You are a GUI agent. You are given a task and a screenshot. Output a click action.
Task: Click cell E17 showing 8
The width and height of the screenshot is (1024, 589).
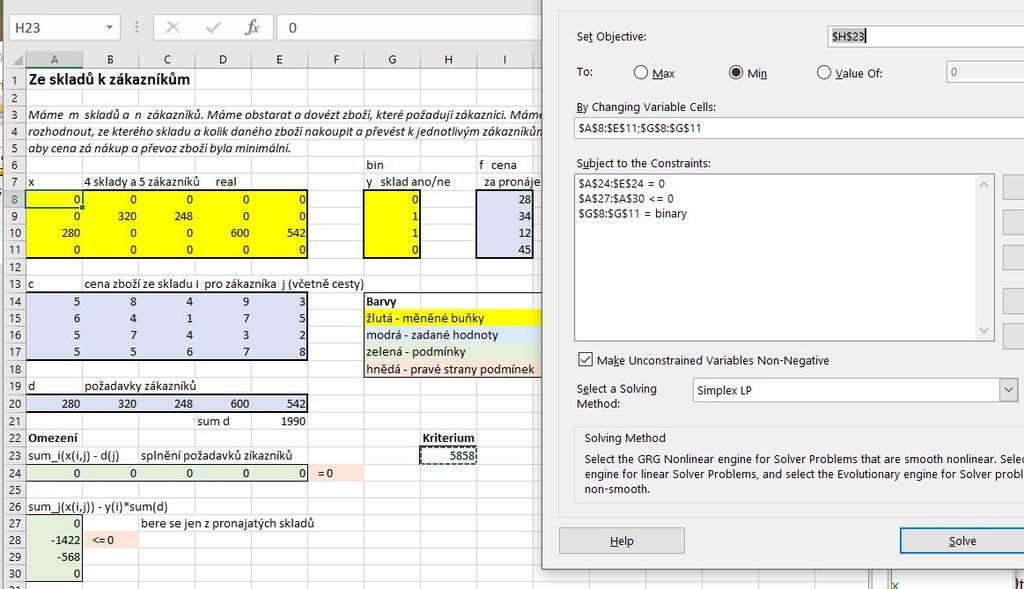tap(279, 352)
